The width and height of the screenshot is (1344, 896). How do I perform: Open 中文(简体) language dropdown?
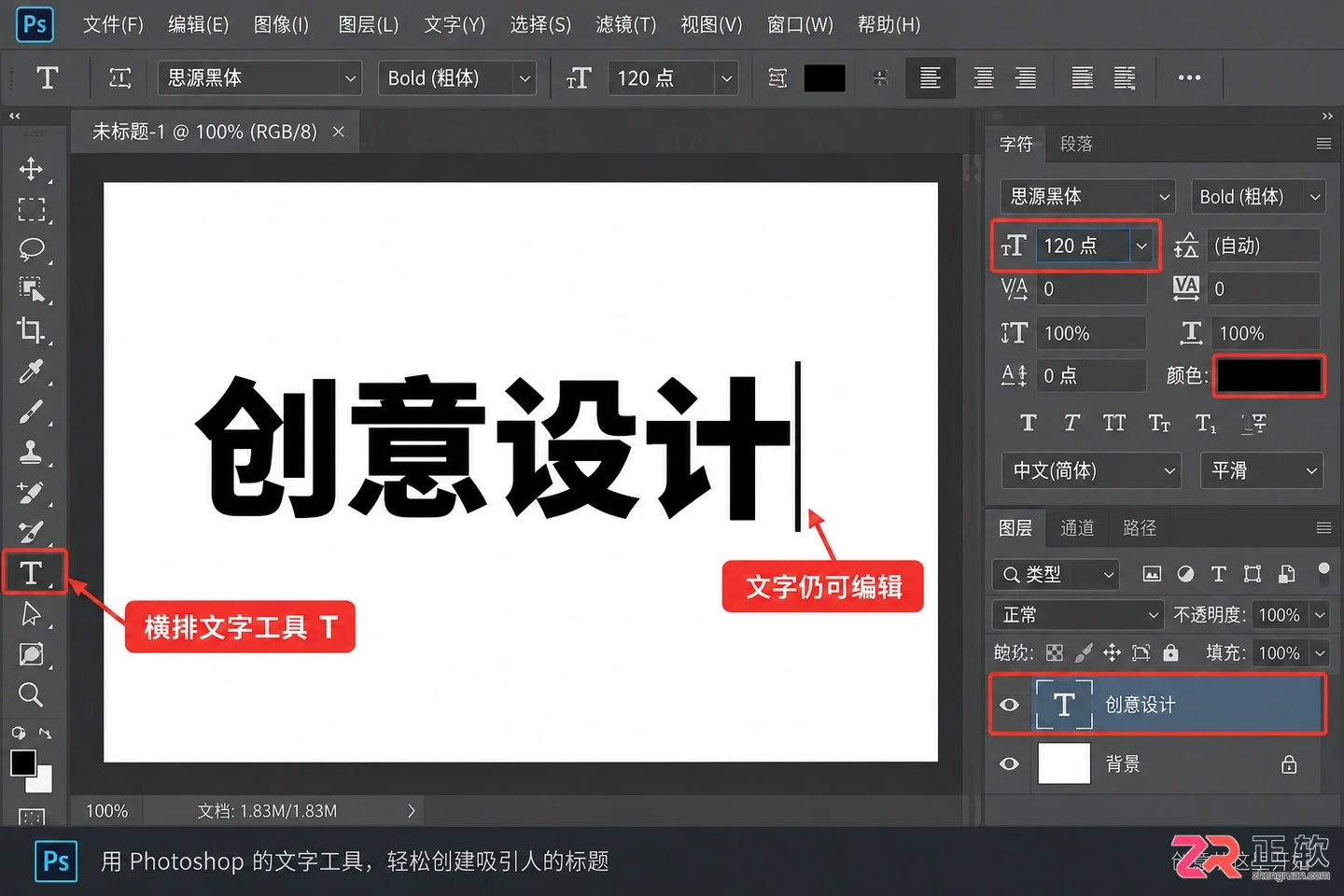coord(1091,470)
